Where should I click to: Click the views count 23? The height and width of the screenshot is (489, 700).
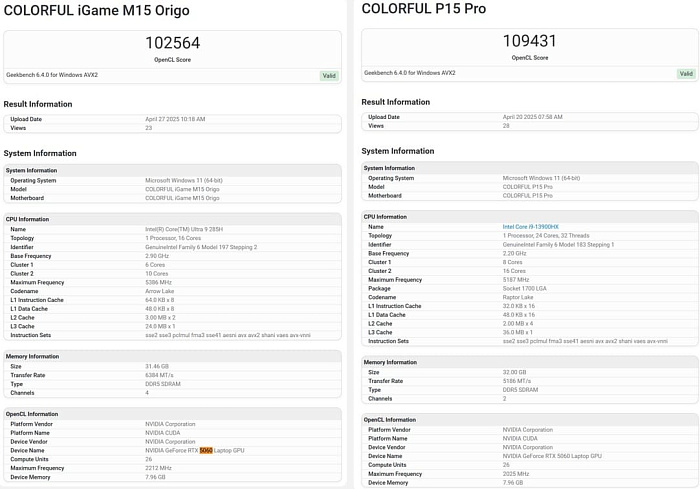(149, 128)
